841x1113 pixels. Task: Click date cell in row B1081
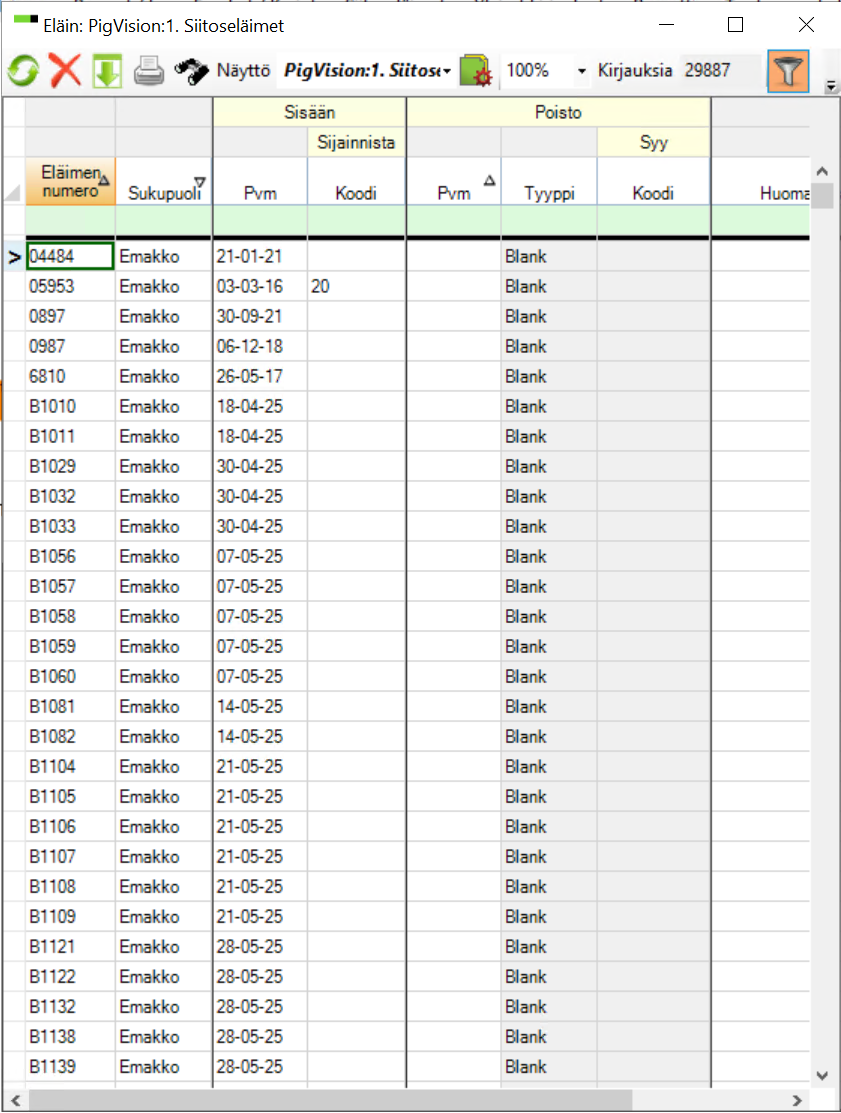260,706
